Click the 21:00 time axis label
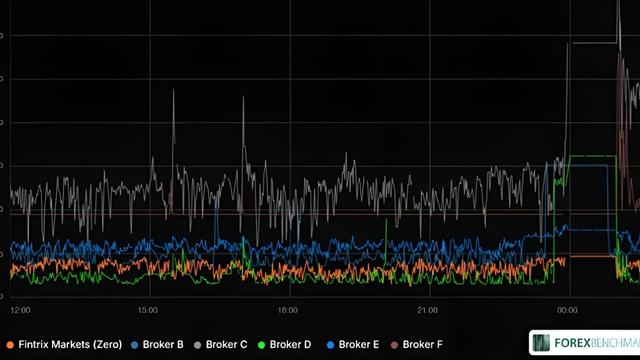The width and height of the screenshot is (640, 360). point(427,310)
